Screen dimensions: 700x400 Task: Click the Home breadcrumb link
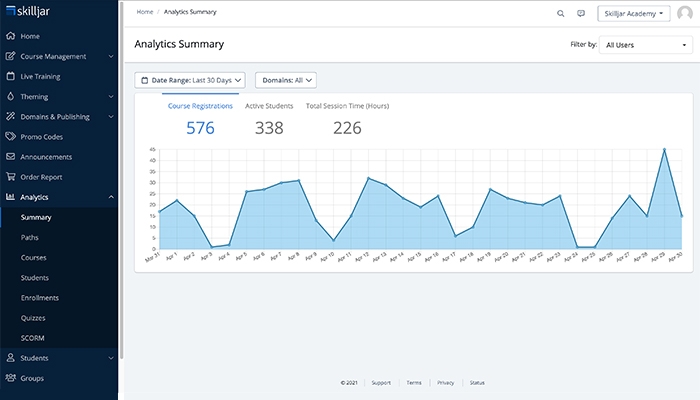(x=145, y=12)
